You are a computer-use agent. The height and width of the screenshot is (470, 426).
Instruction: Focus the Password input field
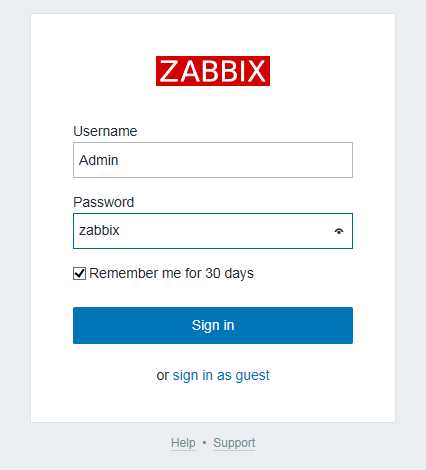[x=213, y=231]
